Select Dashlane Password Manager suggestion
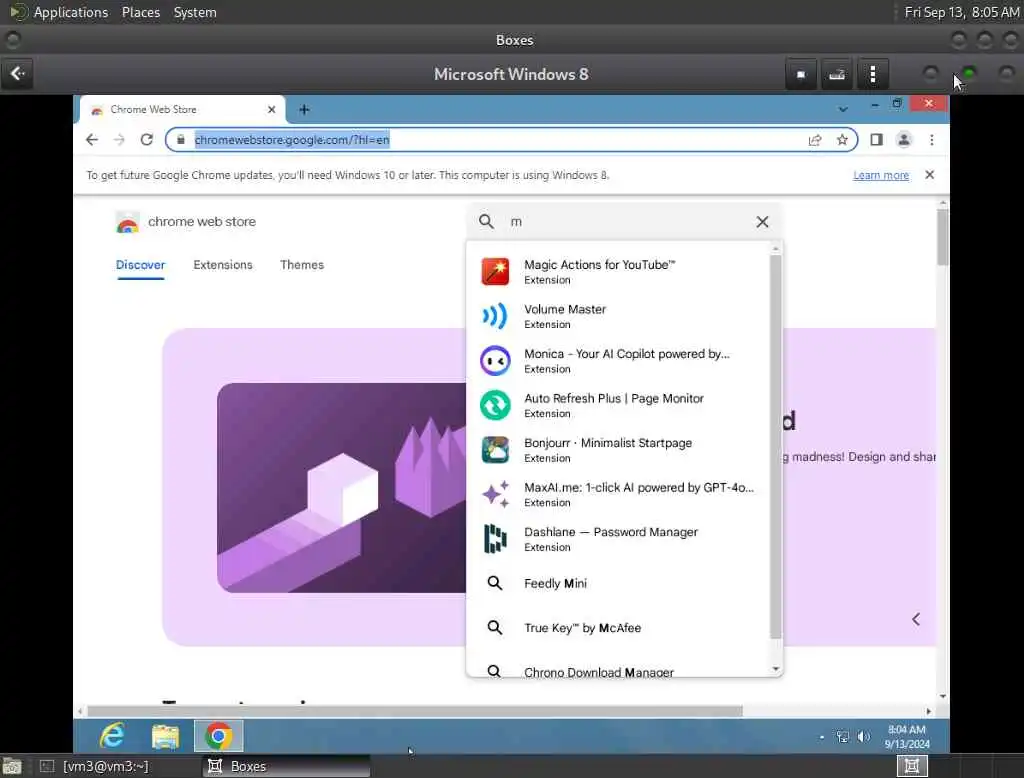The image size is (1024, 778). [x=619, y=539]
